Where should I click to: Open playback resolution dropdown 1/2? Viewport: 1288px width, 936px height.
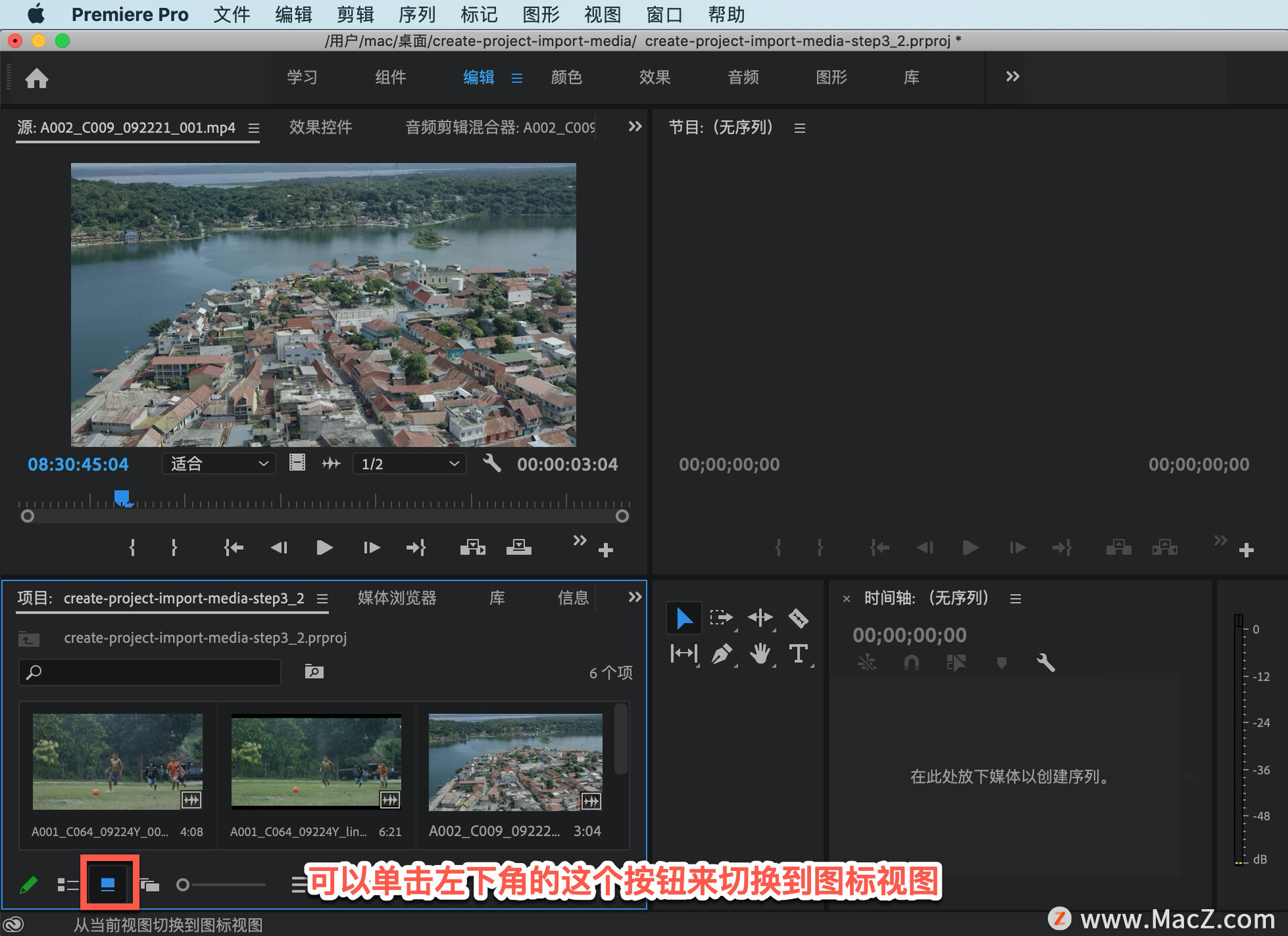tap(409, 463)
